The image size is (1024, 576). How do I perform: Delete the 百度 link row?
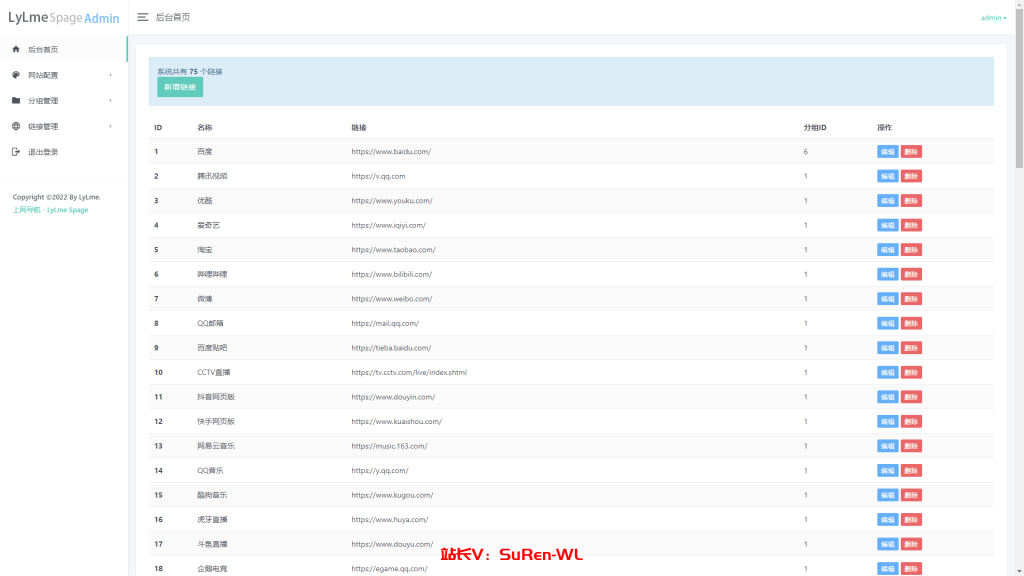911,152
